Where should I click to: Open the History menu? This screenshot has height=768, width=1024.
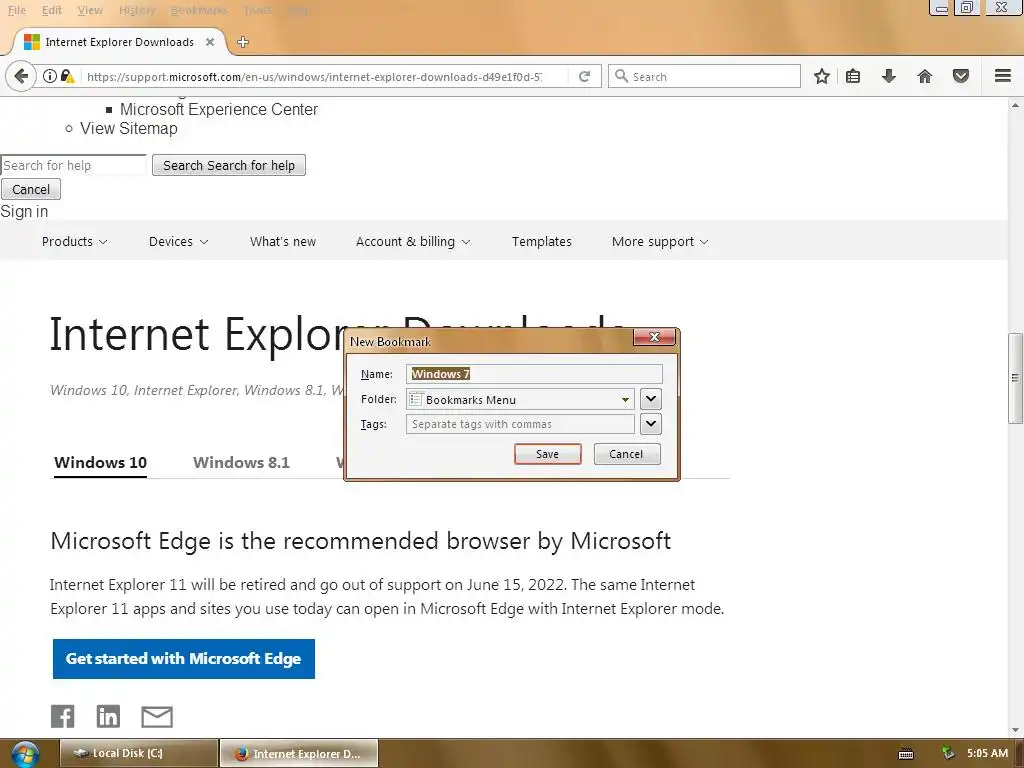click(x=137, y=10)
